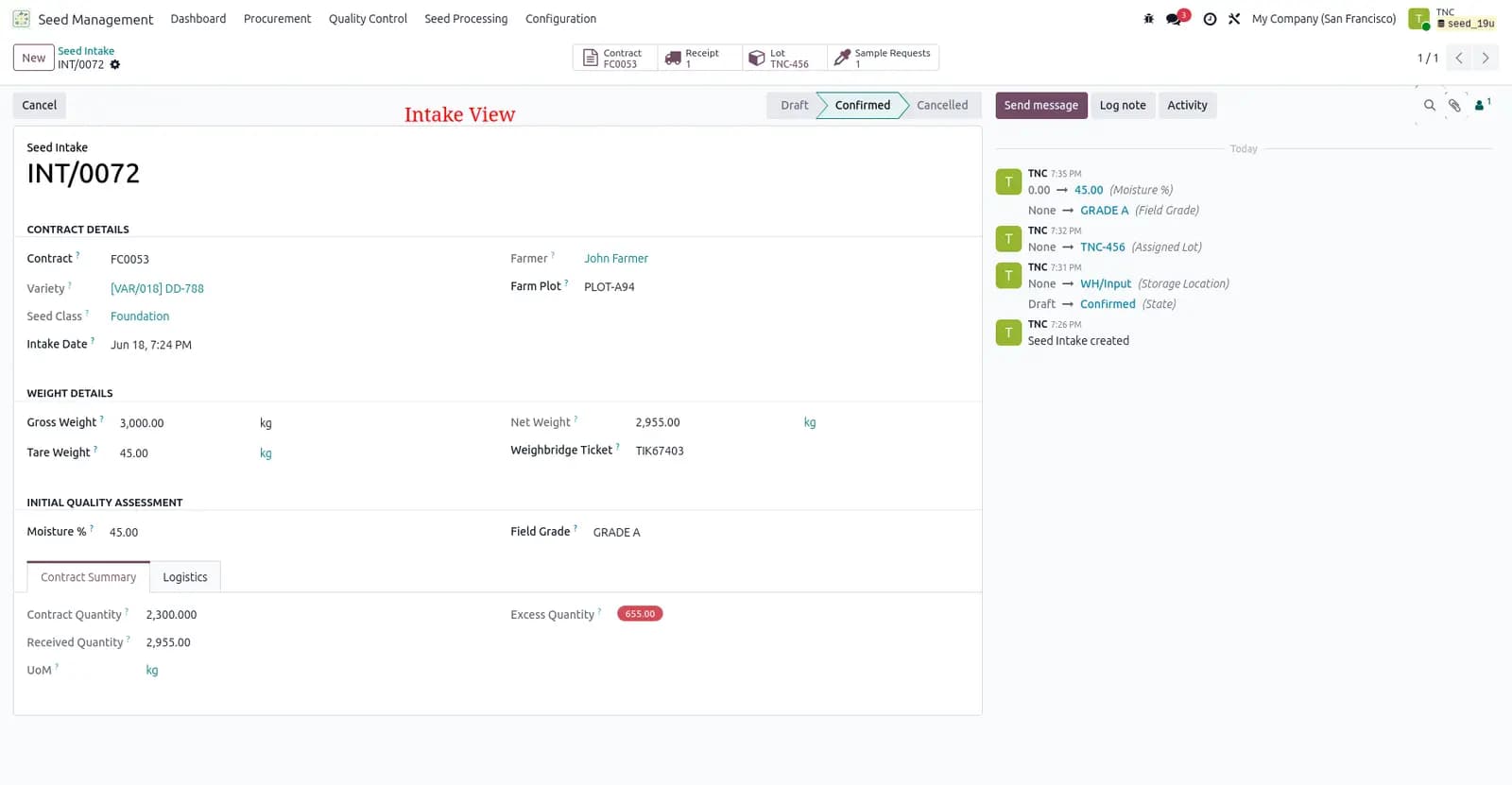Click the Cancel button
The width and height of the screenshot is (1512, 785).
[40, 105]
